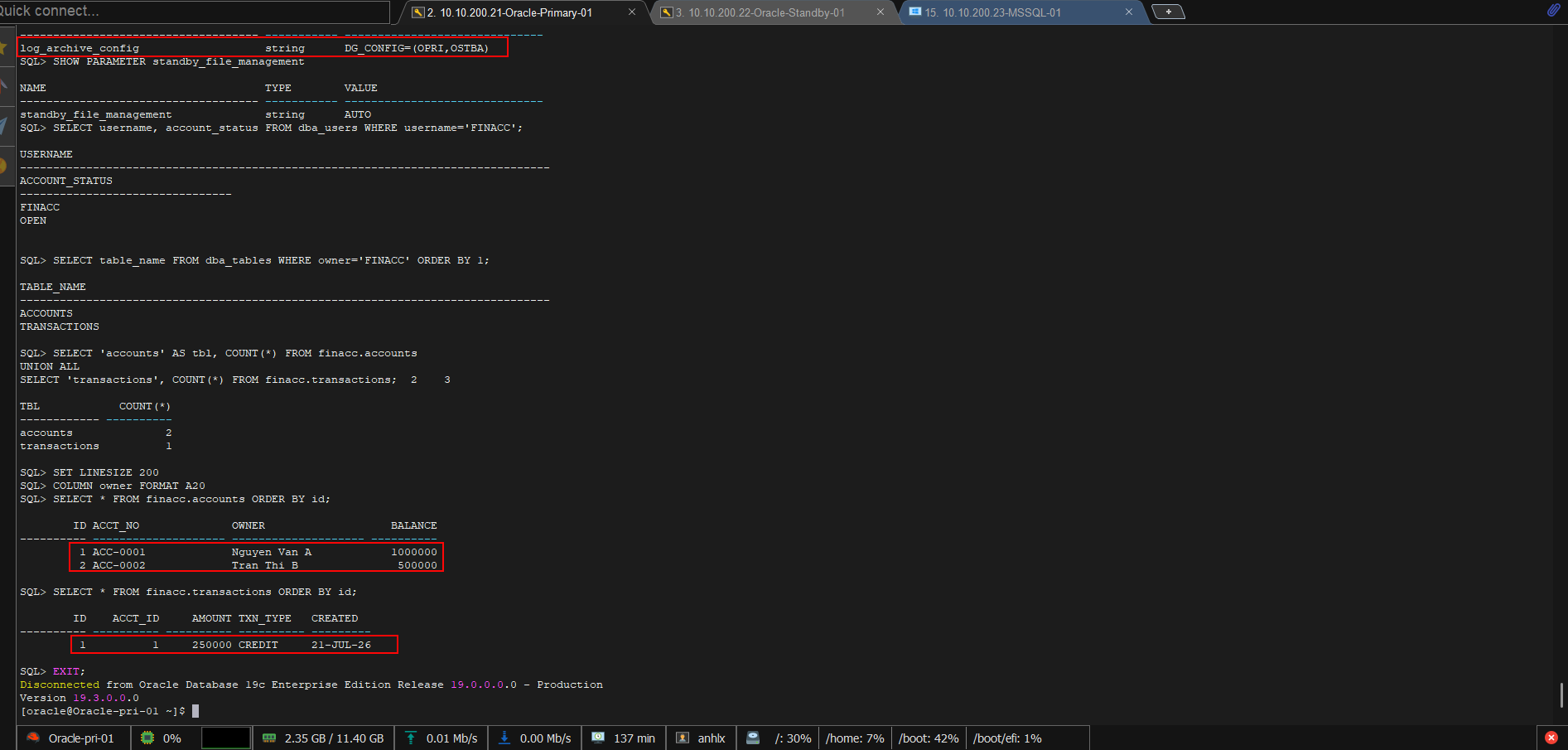Click the DG_CONFIG=(OPRI,OSTBA) value
Screen dimensions: 1568x750
pos(417,48)
